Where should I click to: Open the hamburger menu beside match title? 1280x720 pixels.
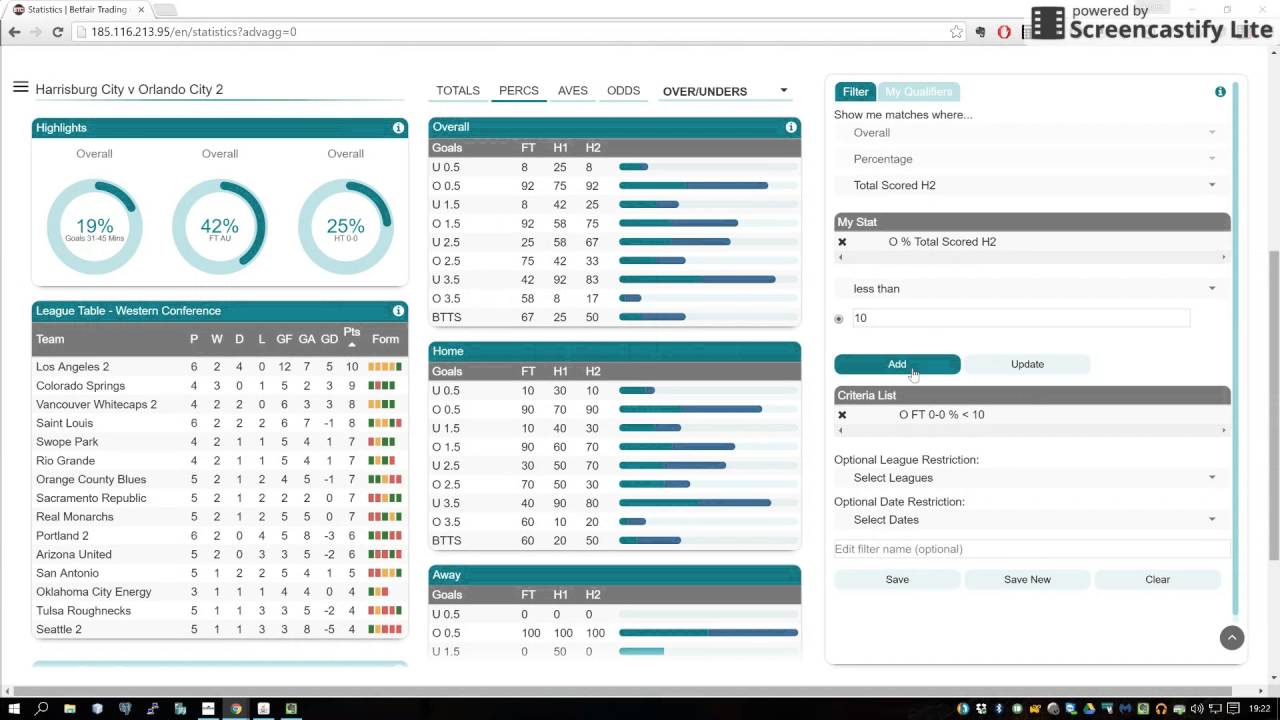pyautogui.click(x=20, y=88)
